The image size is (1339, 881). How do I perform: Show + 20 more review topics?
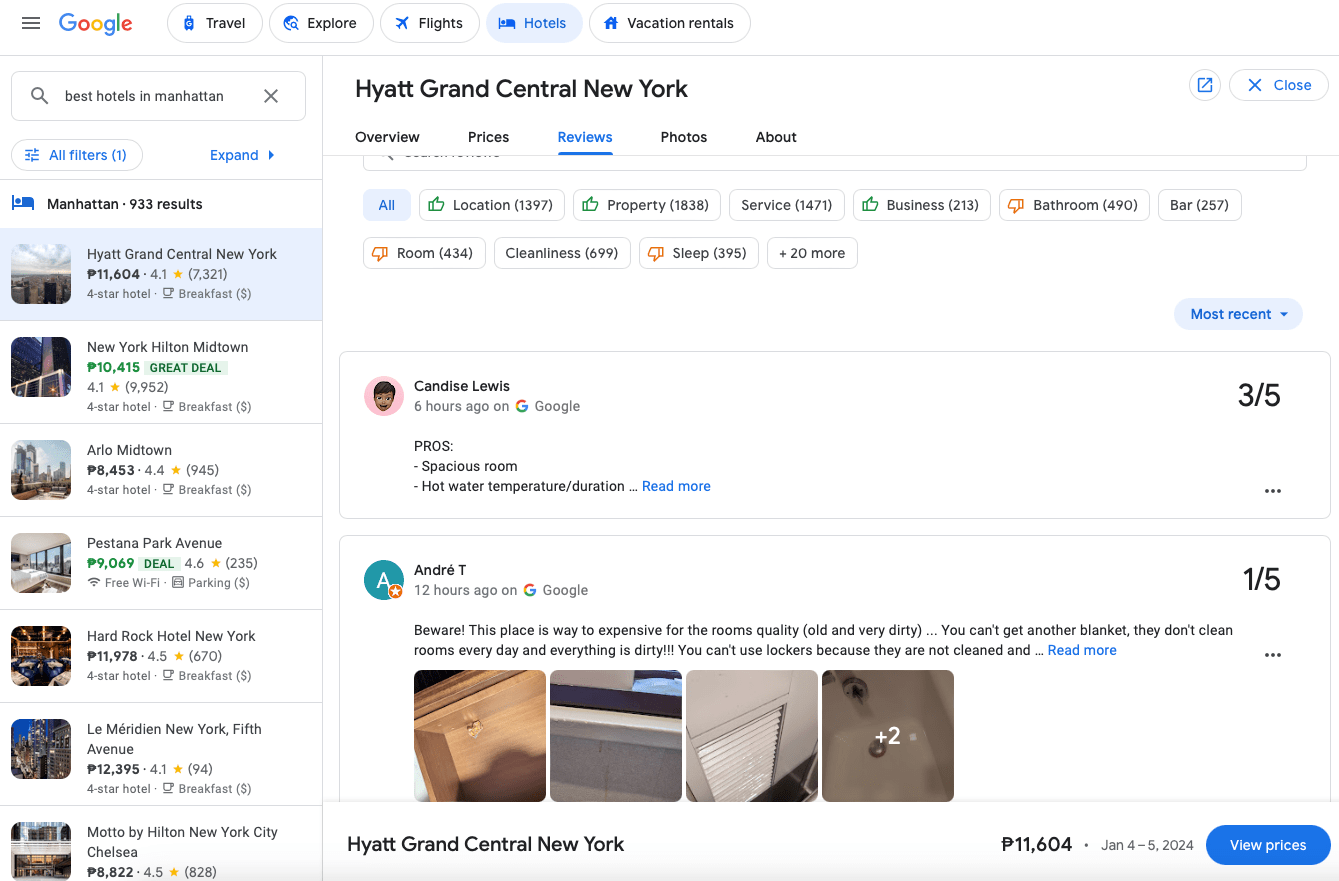812,253
